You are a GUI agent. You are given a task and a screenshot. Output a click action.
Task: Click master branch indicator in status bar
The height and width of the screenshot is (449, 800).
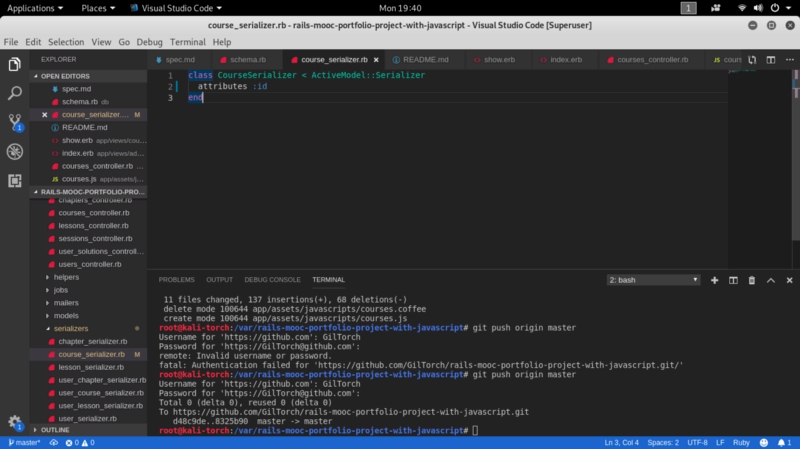click(23, 442)
